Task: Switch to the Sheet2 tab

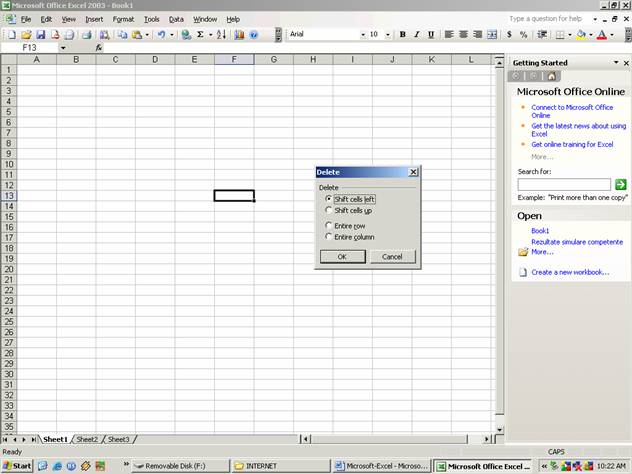Action: [87, 439]
